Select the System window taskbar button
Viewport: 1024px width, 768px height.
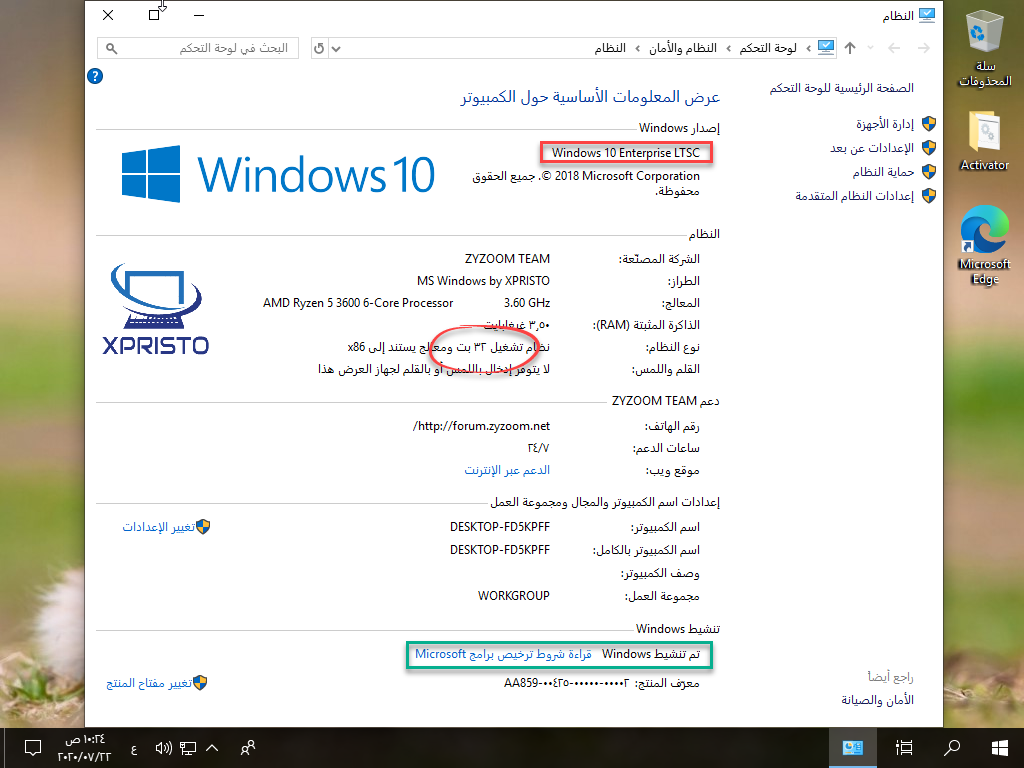(x=853, y=748)
